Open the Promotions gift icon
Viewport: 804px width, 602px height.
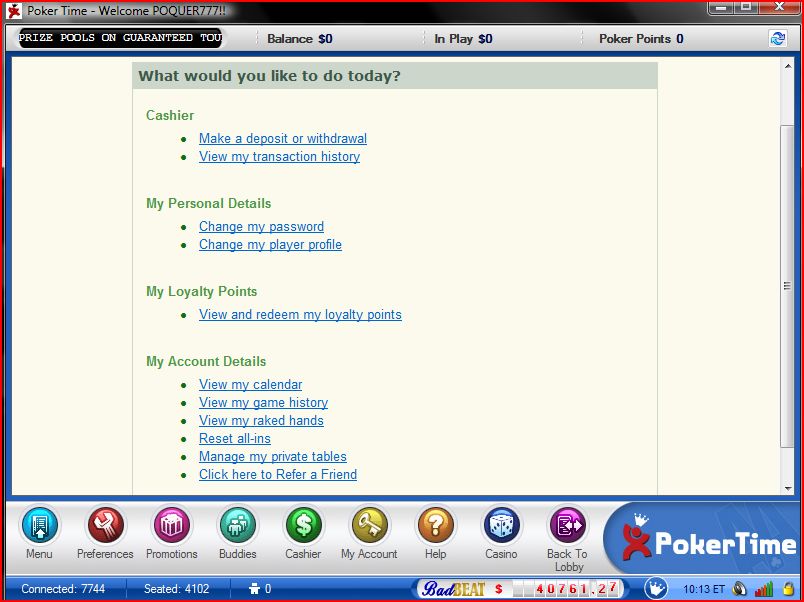(172, 525)
